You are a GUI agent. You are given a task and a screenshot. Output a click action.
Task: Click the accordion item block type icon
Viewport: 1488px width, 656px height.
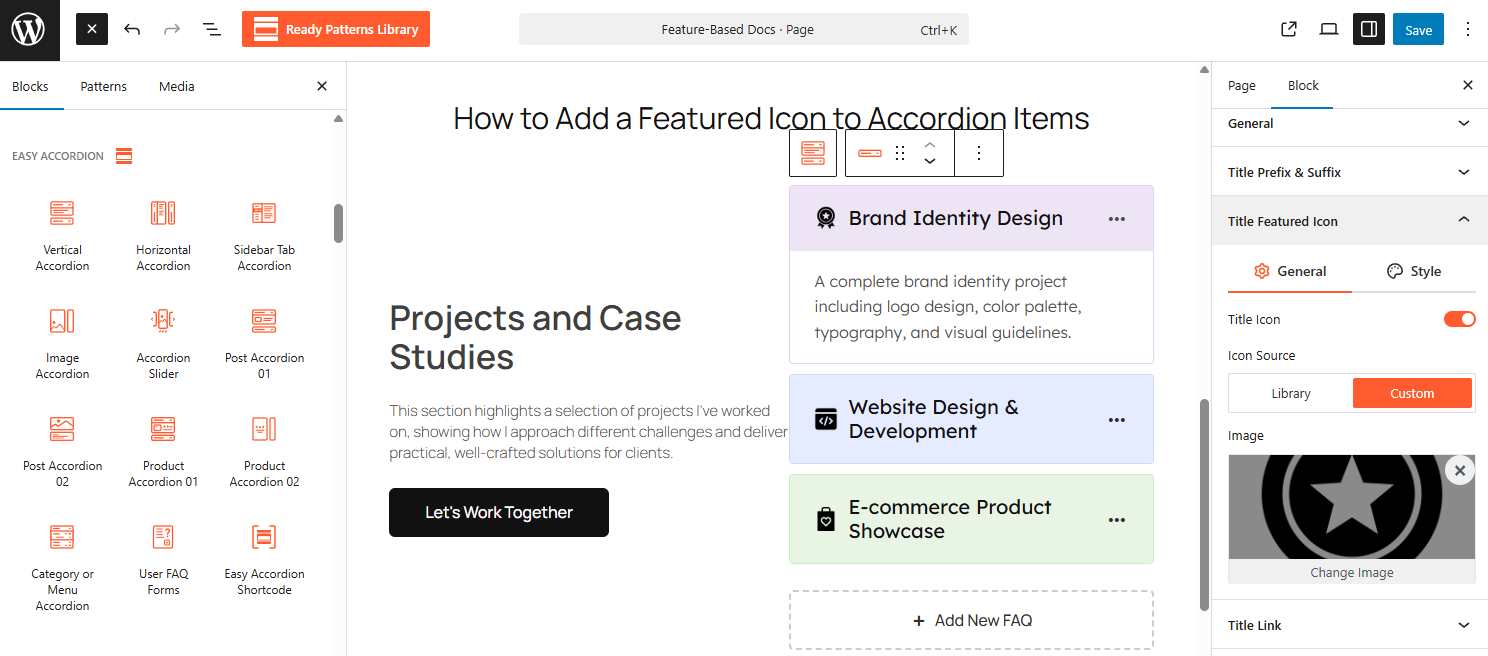point(870,153)
